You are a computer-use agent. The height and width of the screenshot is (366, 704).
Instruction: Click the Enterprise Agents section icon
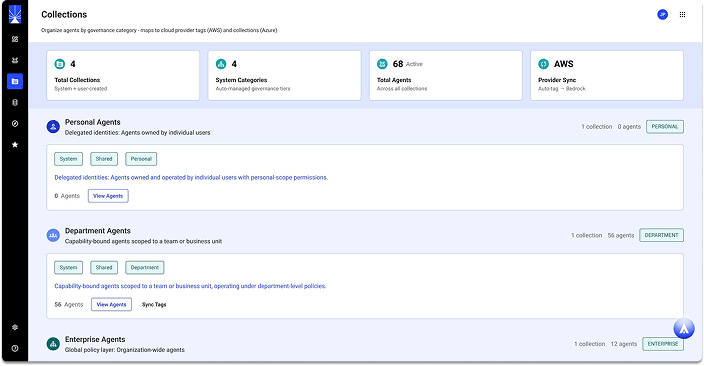pos(53,344)
